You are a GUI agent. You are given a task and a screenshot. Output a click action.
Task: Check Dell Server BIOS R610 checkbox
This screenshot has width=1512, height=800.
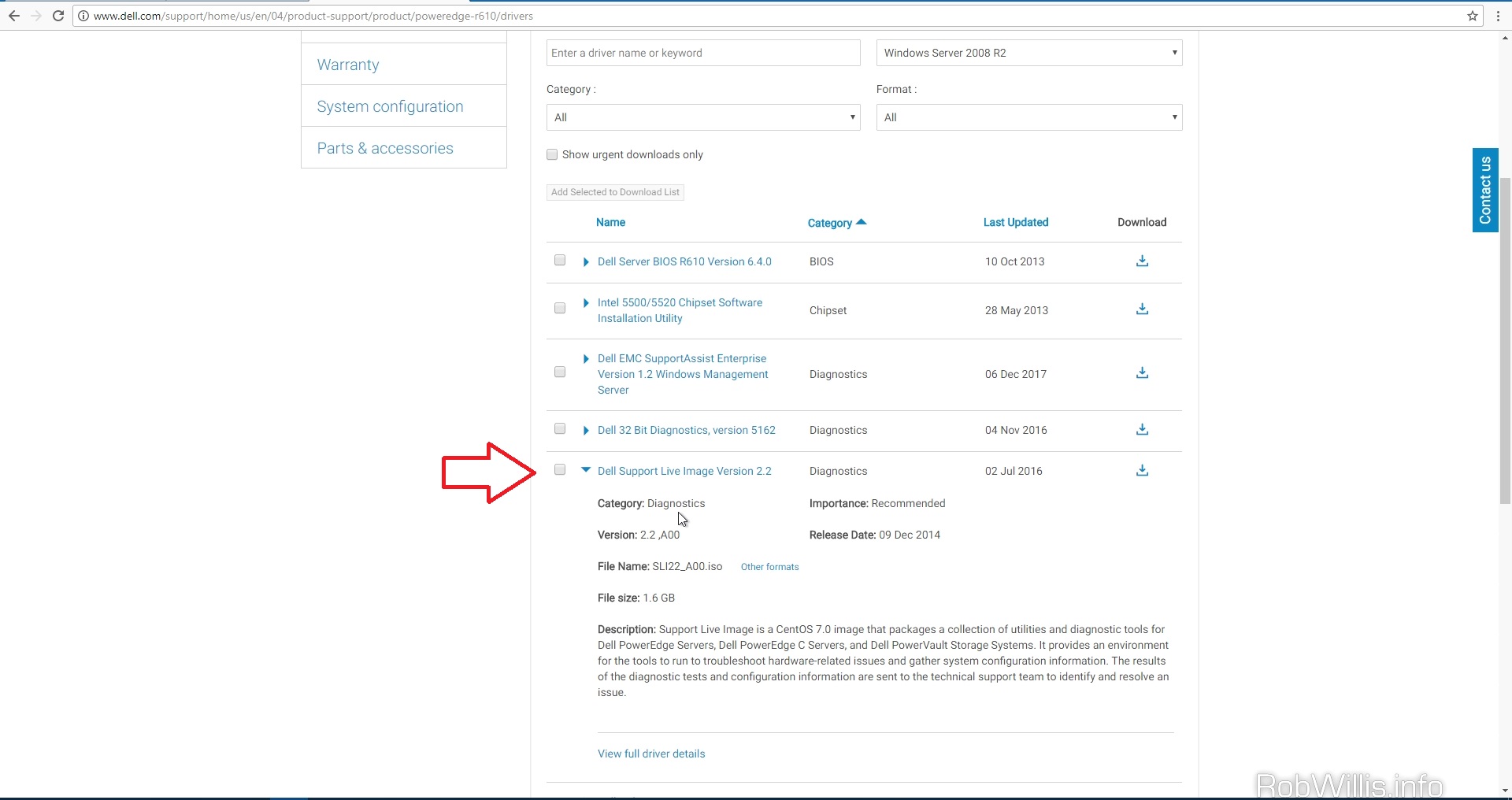560,260
